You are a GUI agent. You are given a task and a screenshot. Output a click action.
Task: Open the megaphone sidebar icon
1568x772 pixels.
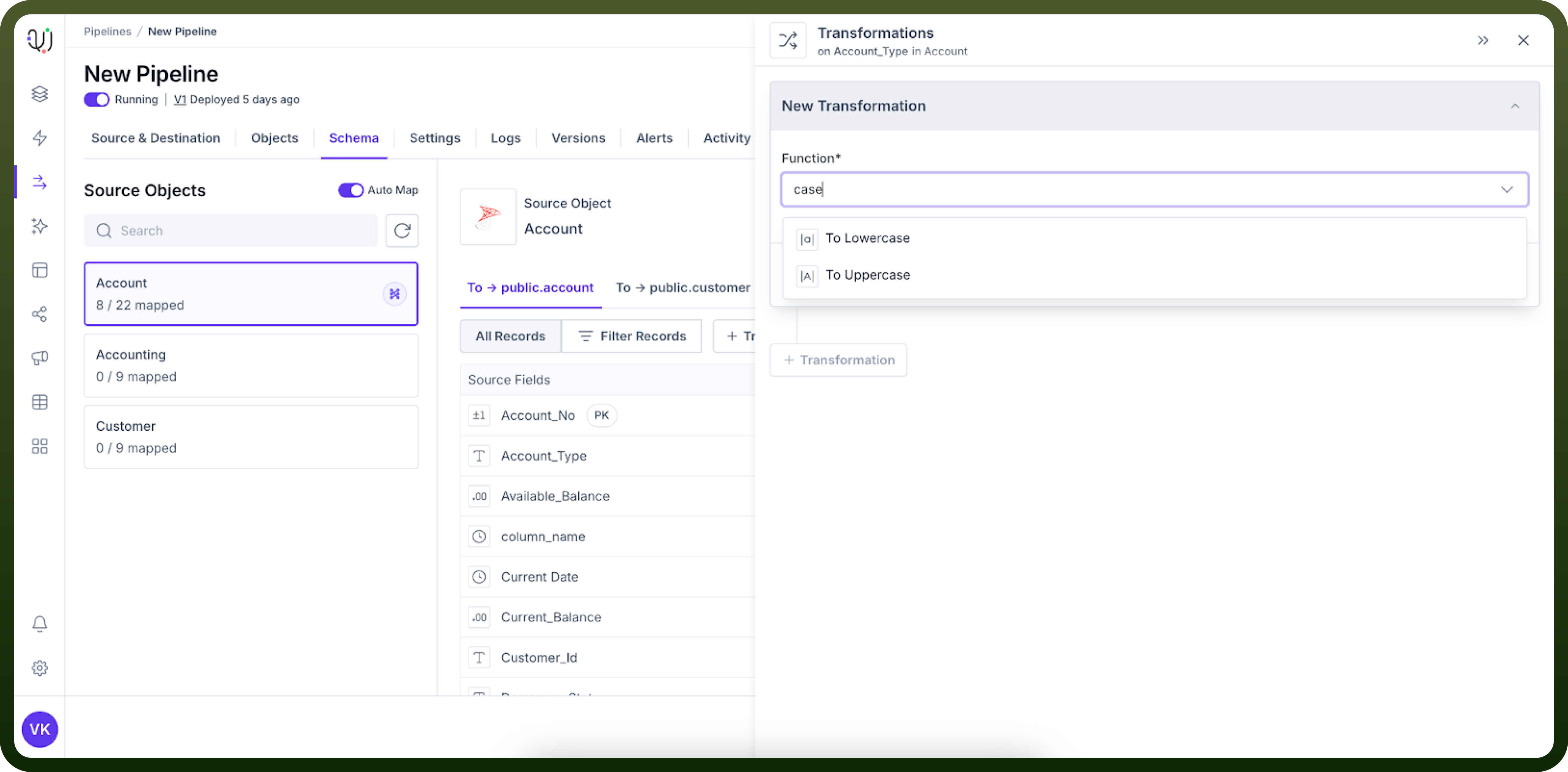[39, 358]
